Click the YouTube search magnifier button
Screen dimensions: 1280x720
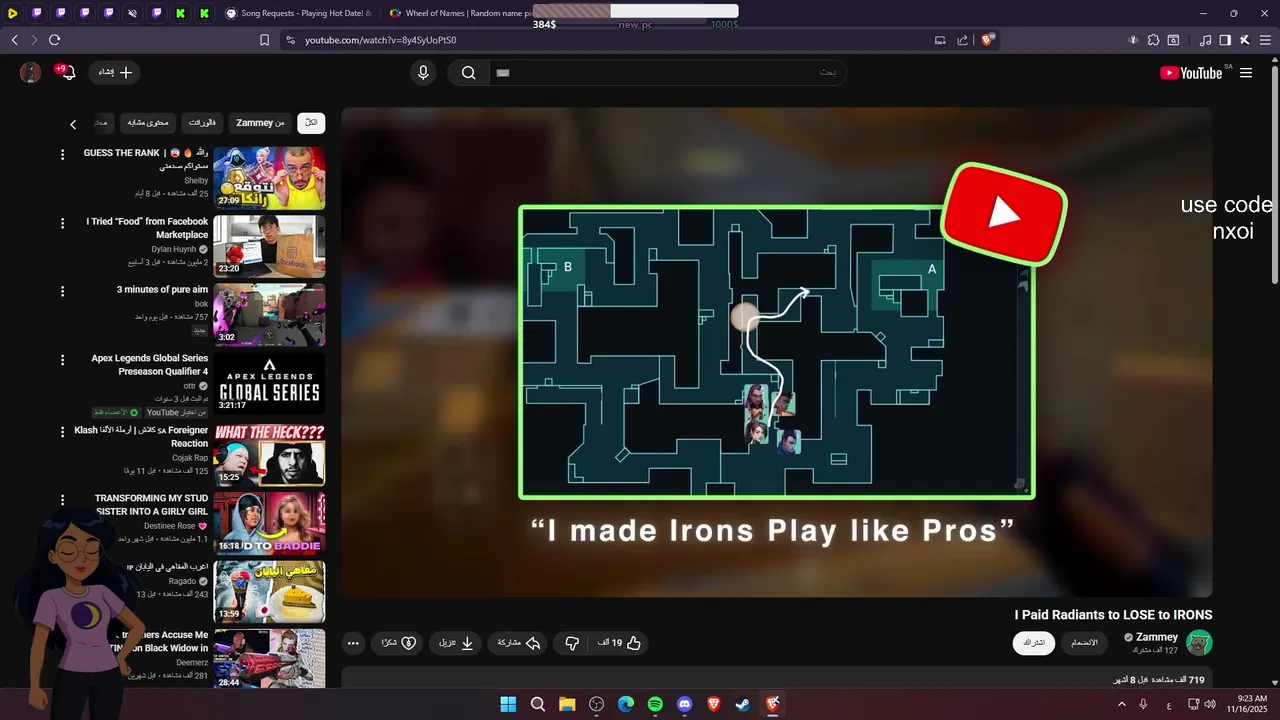point(468,72)
